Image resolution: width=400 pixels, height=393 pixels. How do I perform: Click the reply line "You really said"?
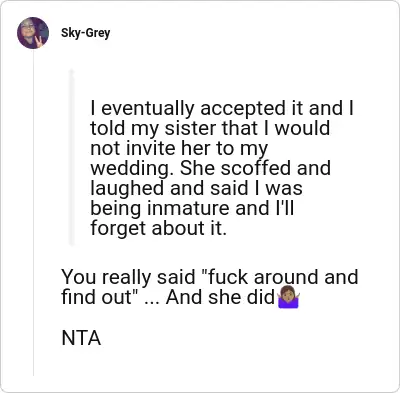click(128, 277)
